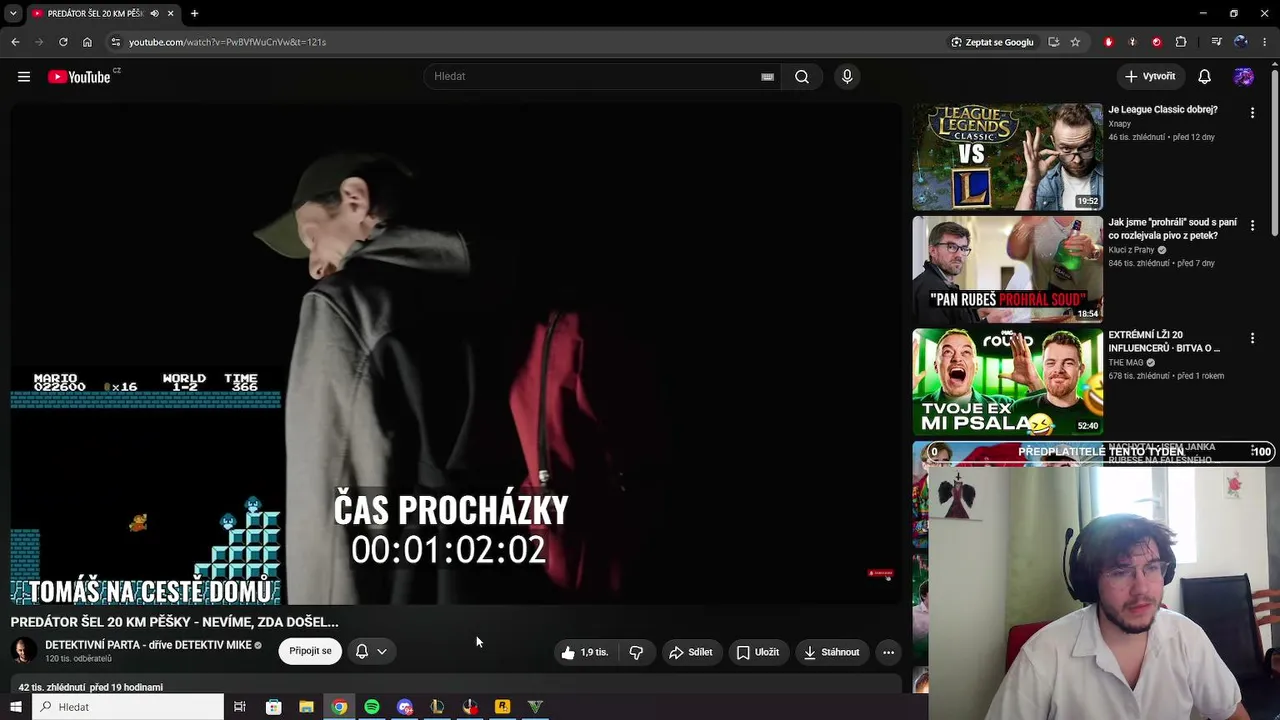Open options for 'Je League Classic dobrej?' video
Viewport: 1280px width, 720px height.
1252,113
